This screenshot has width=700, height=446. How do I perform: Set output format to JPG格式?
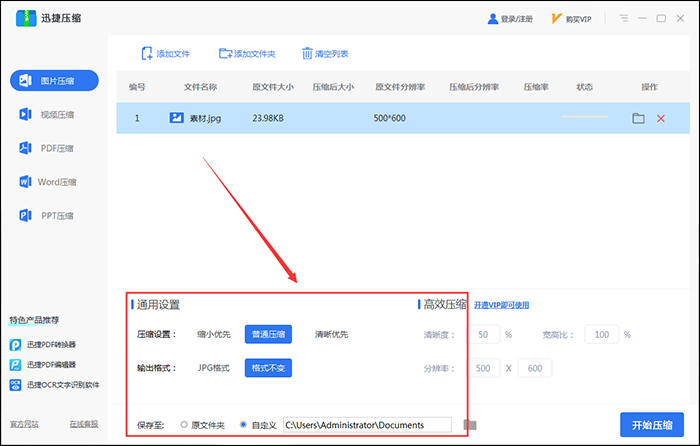(214, 368)
